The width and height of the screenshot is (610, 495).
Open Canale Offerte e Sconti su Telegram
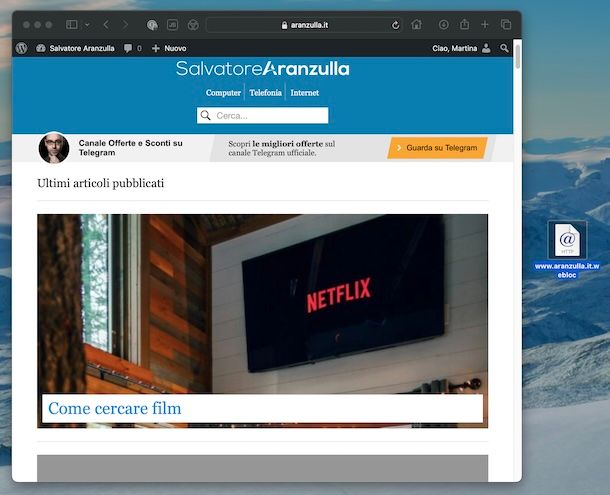pyautogui.click(x=130, y=148)
